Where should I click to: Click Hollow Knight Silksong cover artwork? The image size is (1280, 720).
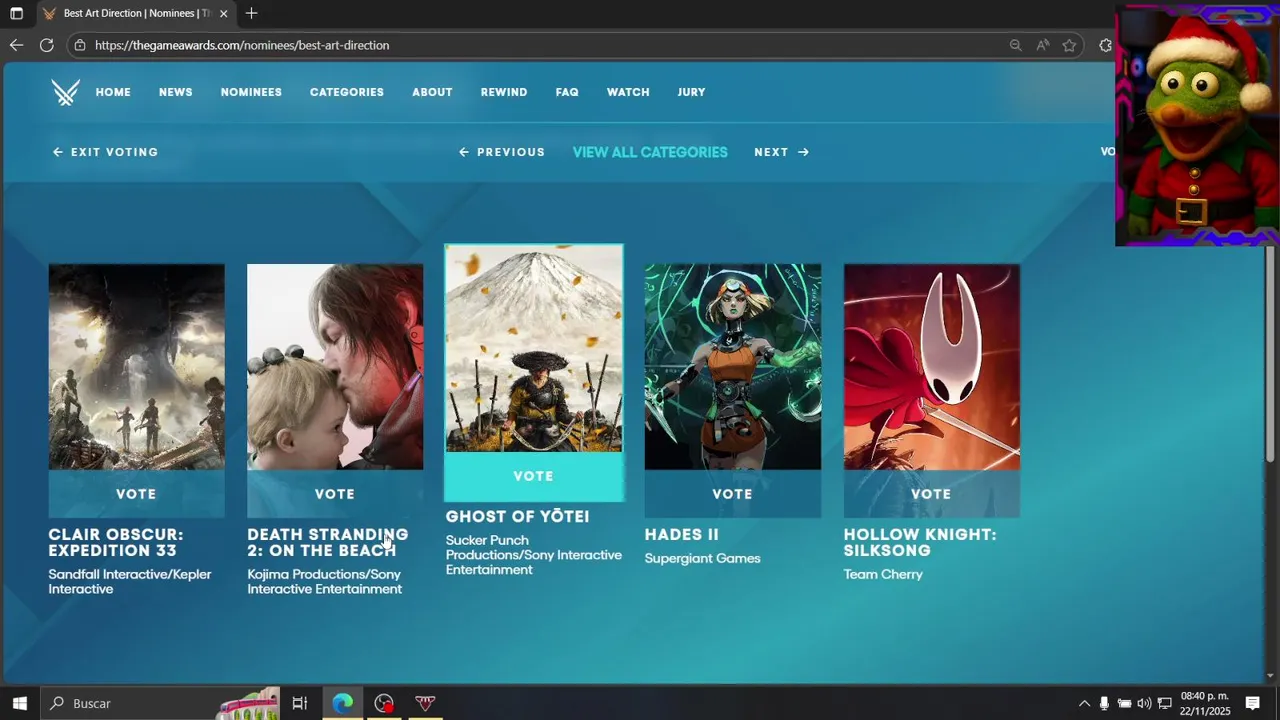tap(931, 367)
